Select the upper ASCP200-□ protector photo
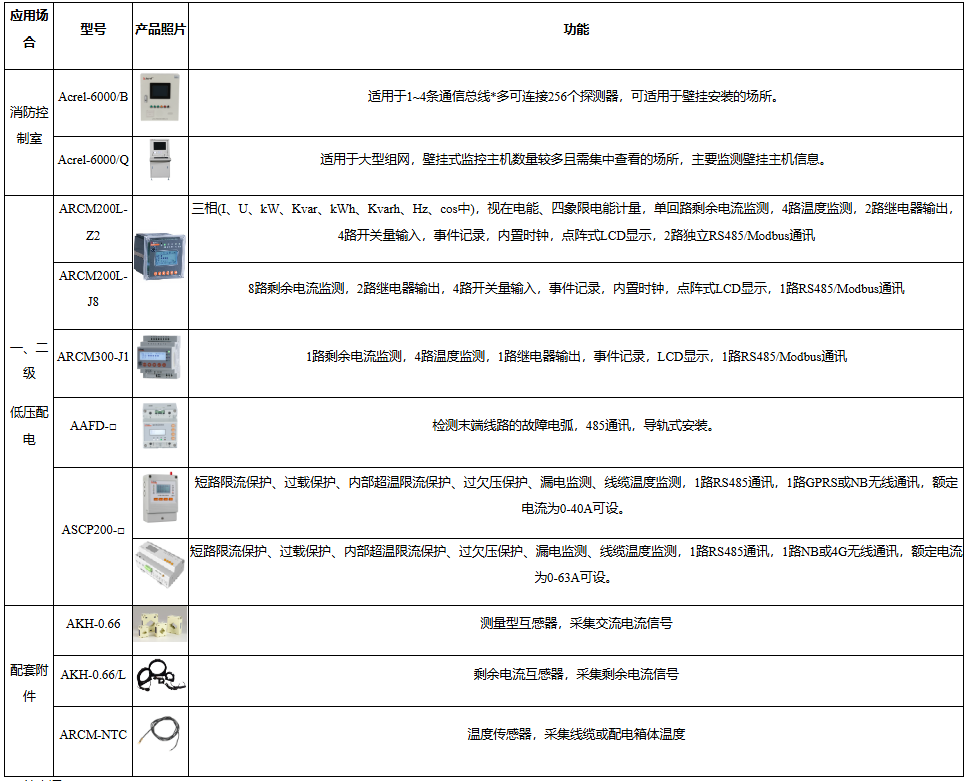The image size is (969, 781). click(x=160, y=498)
